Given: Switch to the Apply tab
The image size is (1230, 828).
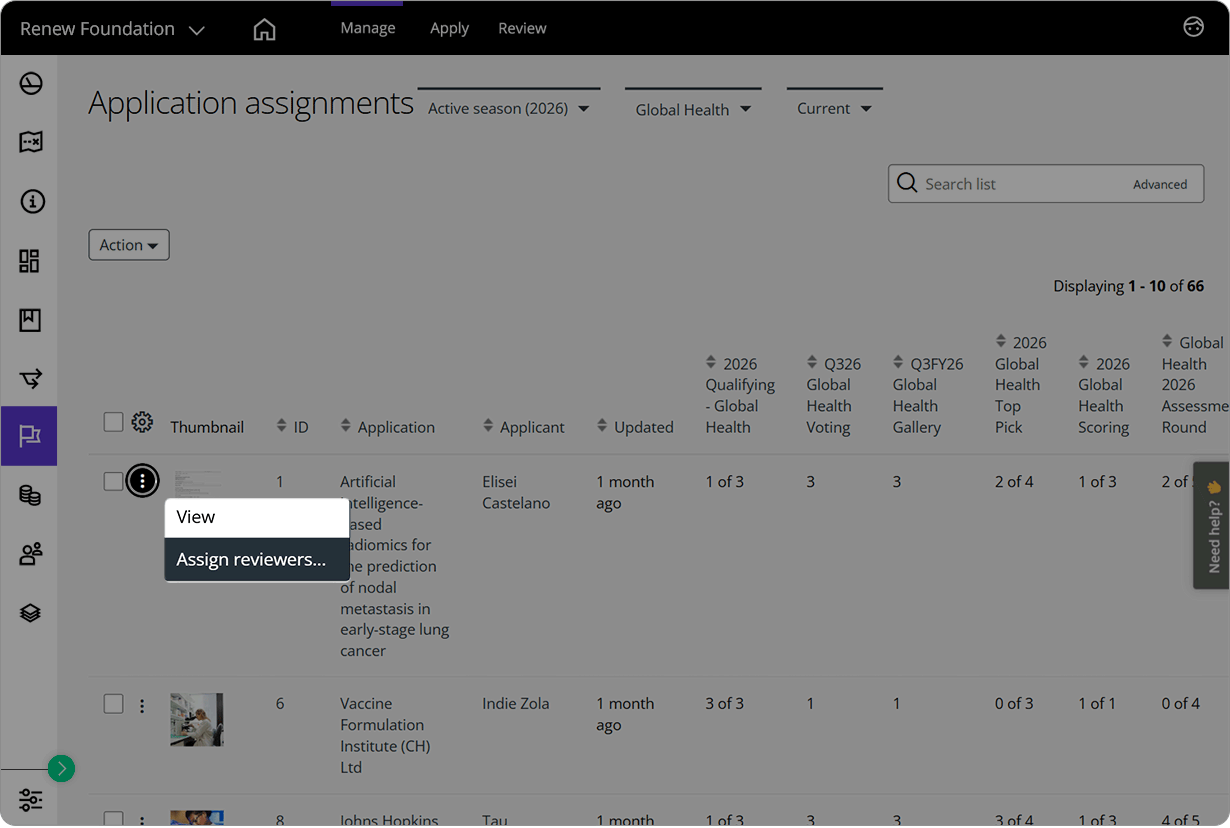Looking at the screenshot, I should pyautogui.click(x=449, y=28).
